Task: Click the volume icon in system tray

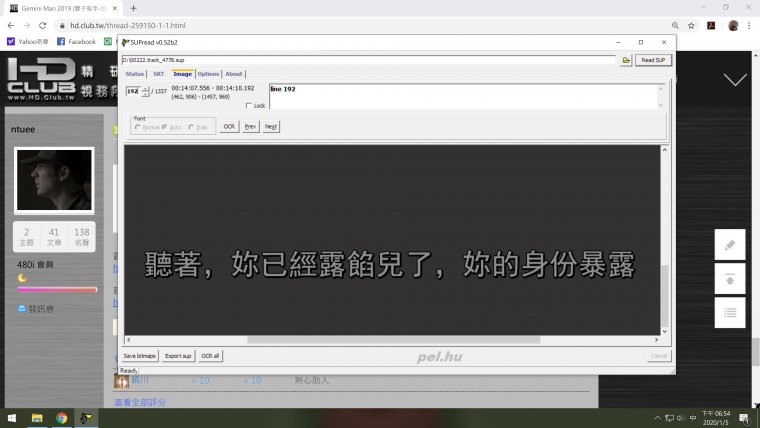Action: click(x=681, y=418)
